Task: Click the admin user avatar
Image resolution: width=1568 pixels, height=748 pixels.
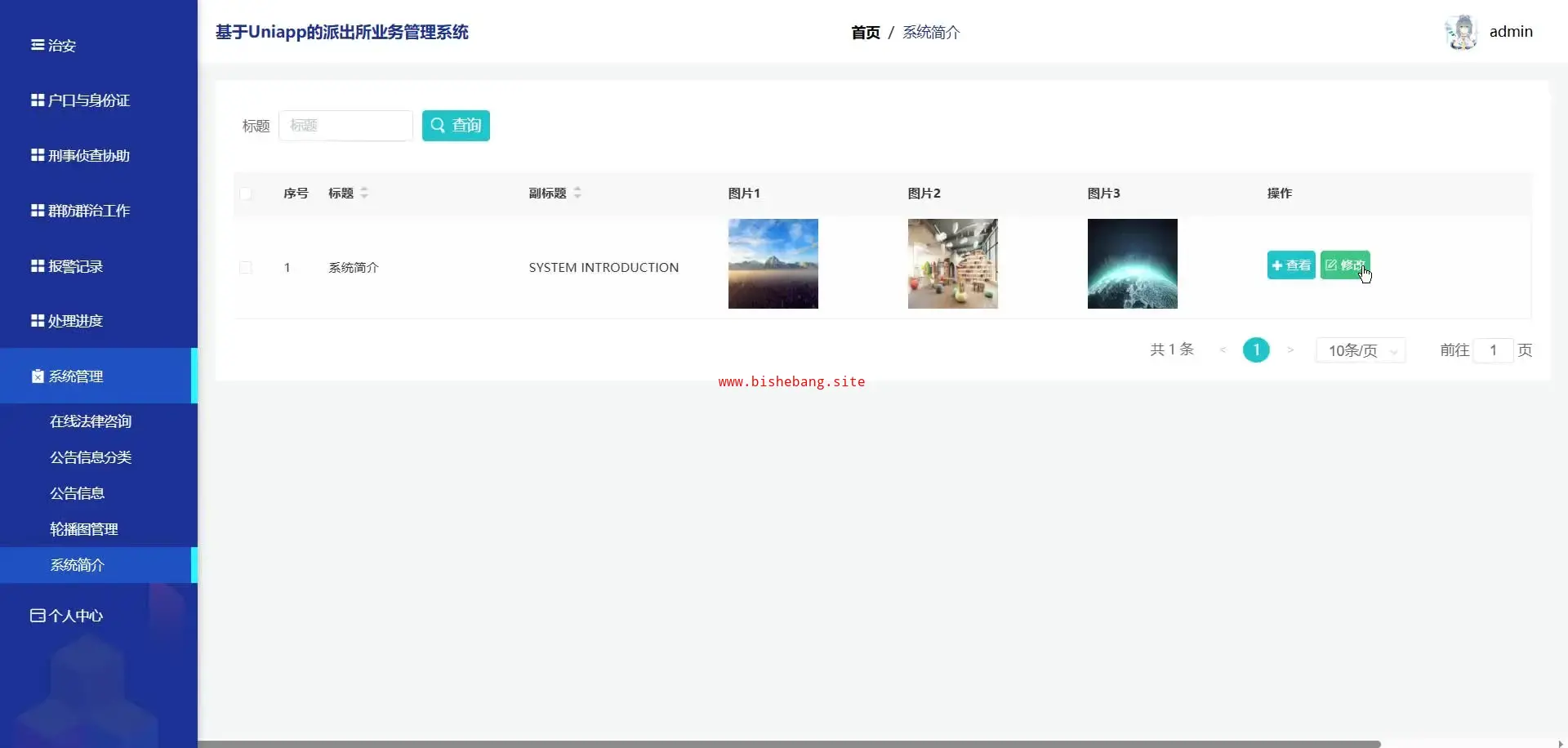Action: point(1462,33)
